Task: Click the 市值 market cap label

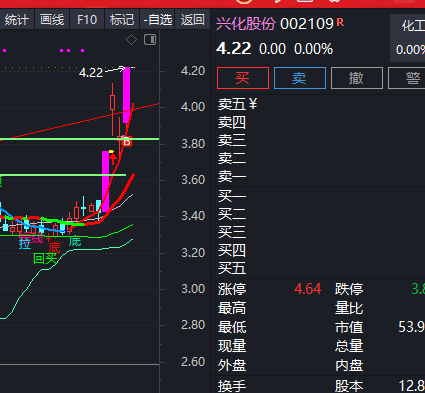Action: click(349, 327)
